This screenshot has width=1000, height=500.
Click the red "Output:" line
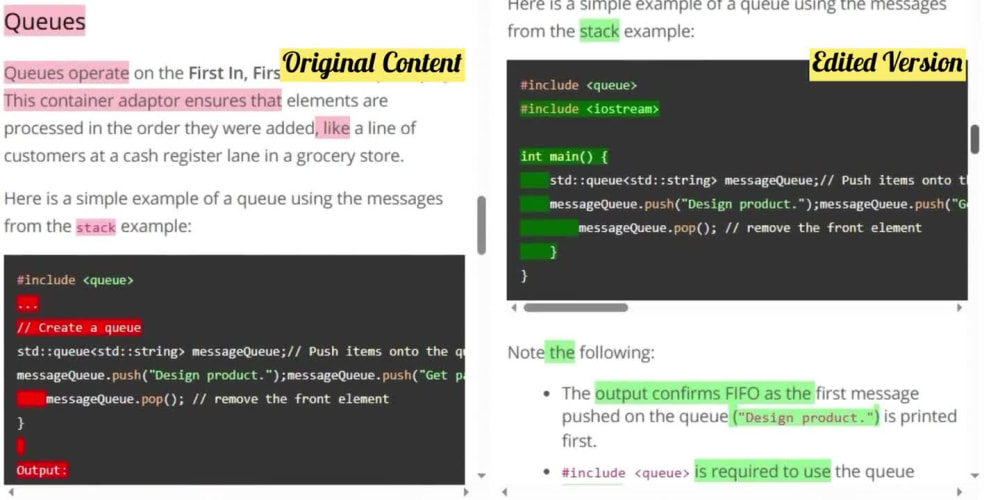click(x=42, y=471)
